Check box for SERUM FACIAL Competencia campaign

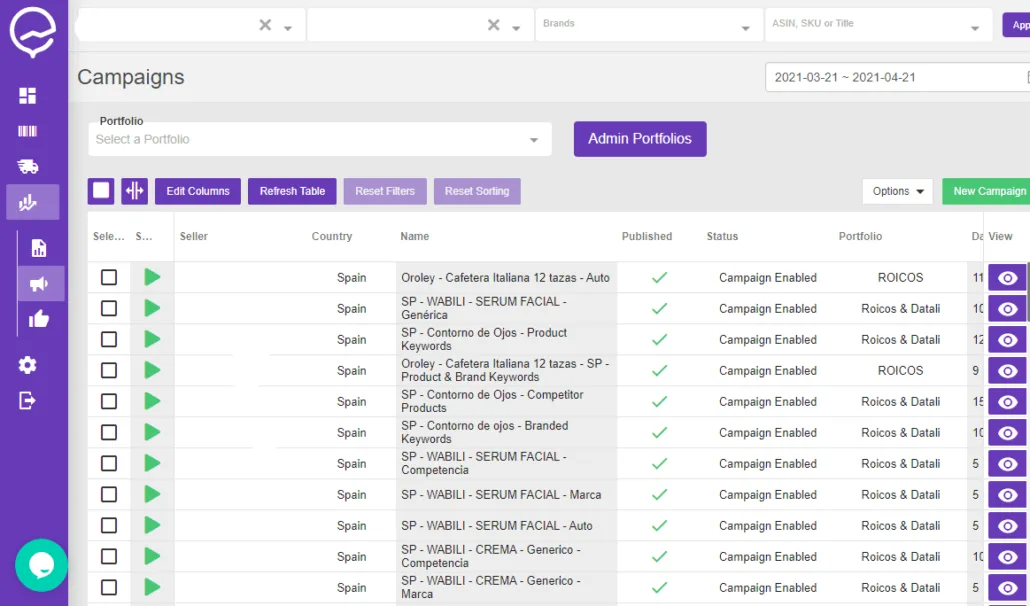coord(109,464)
